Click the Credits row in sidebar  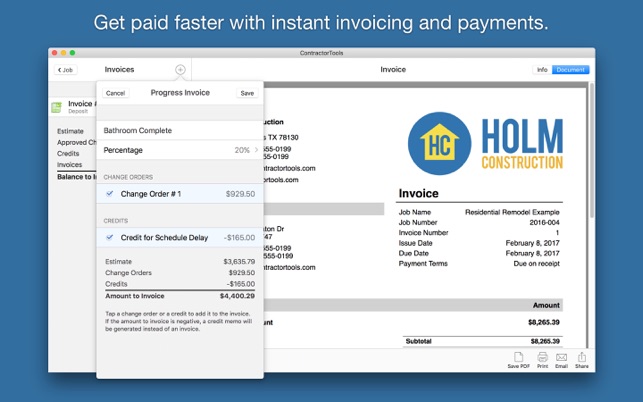[68, 153]
